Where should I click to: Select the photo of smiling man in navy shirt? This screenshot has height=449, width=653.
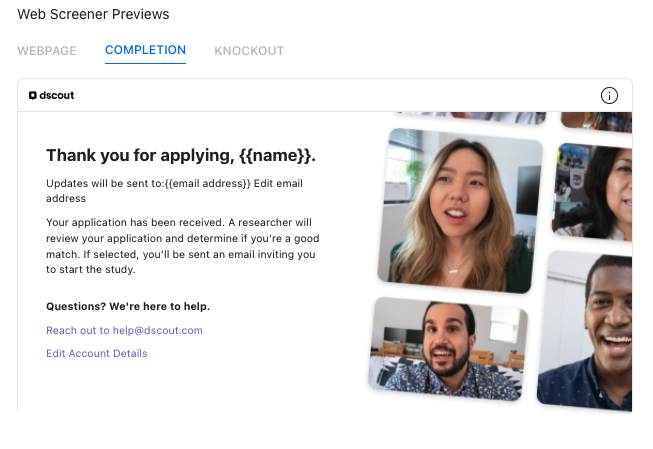tap(585, 332)
